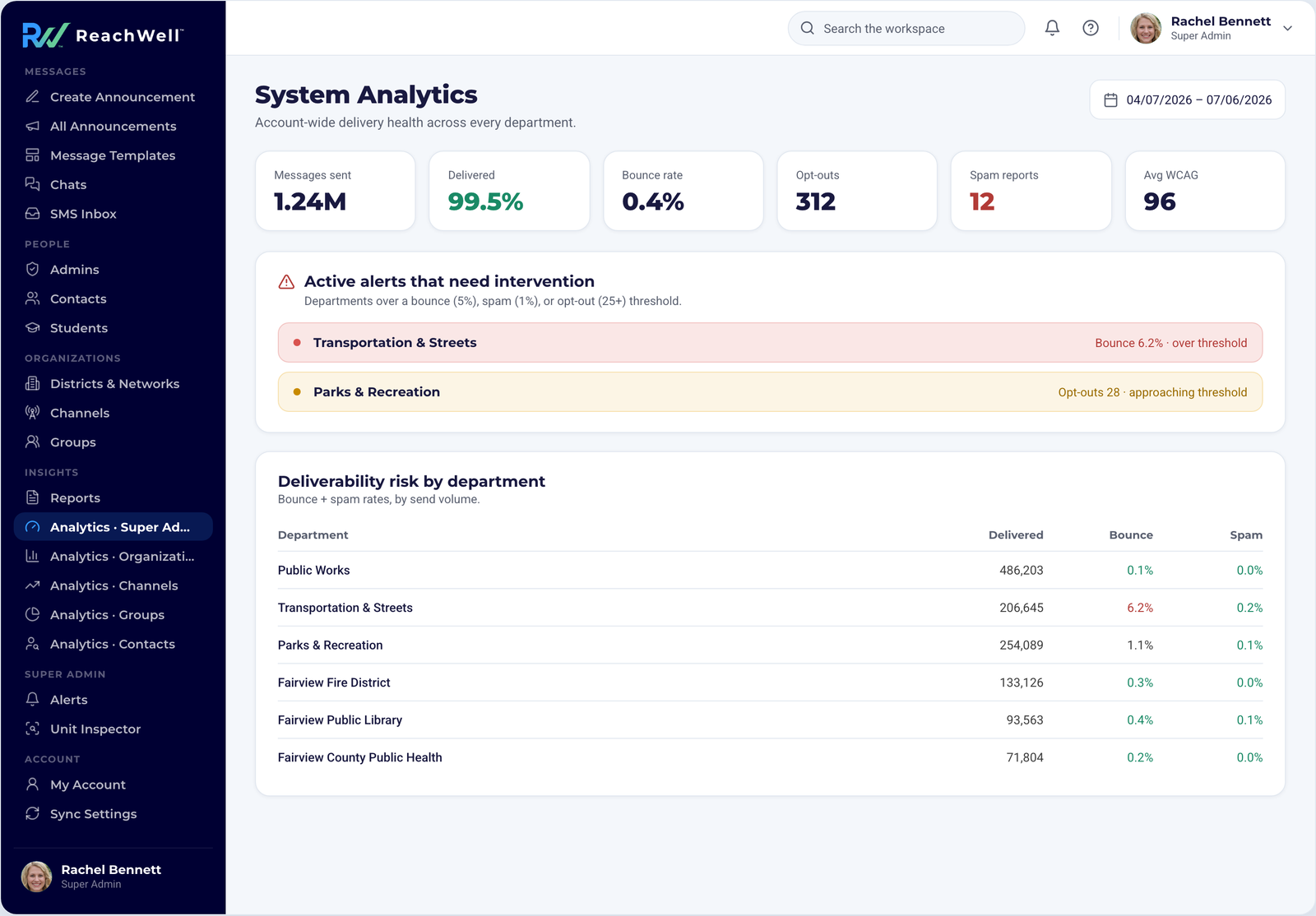Click the Public Works table row
This screenshot has height=916, width=1316.
click(770, 570)
